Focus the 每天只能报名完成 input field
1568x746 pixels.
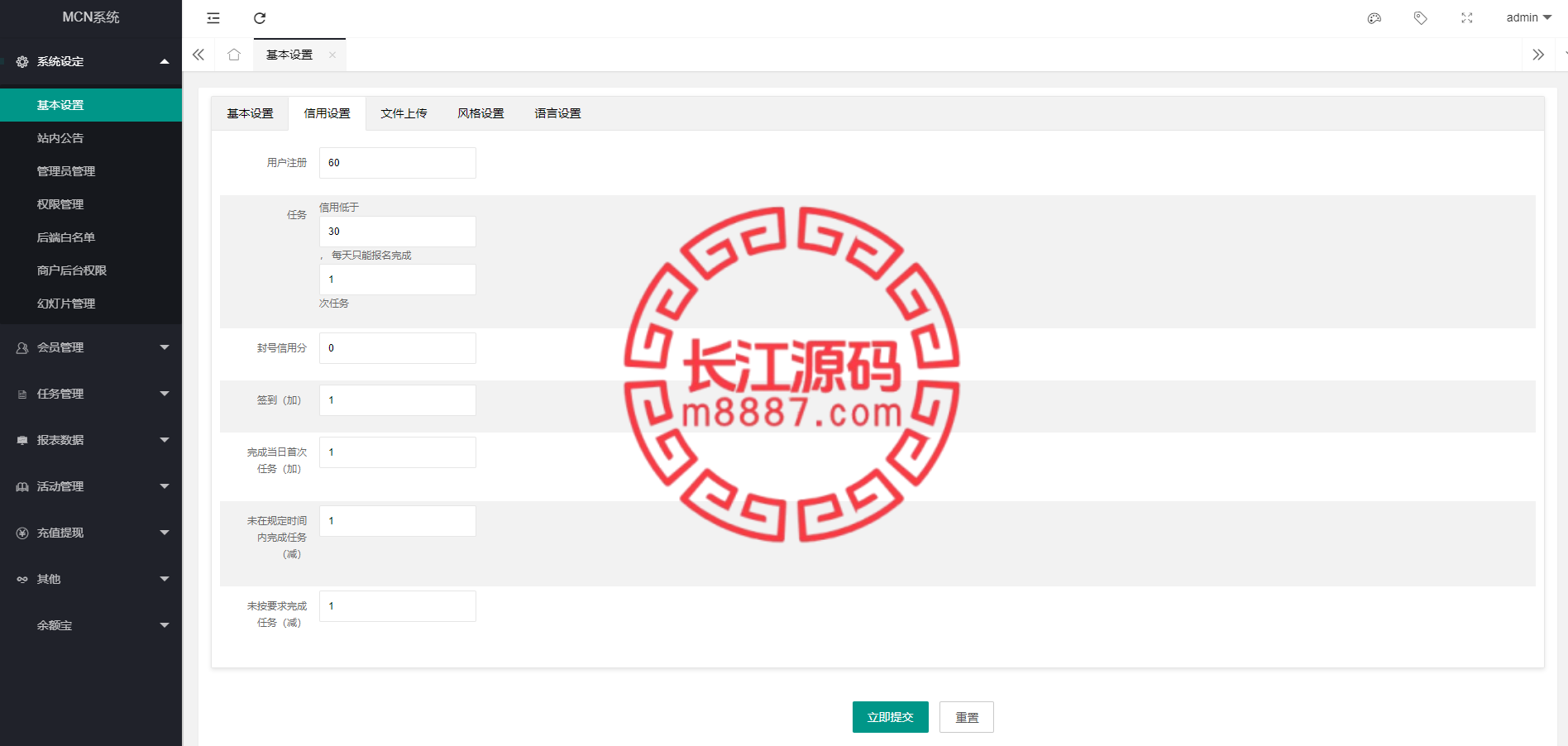point(398,280)
